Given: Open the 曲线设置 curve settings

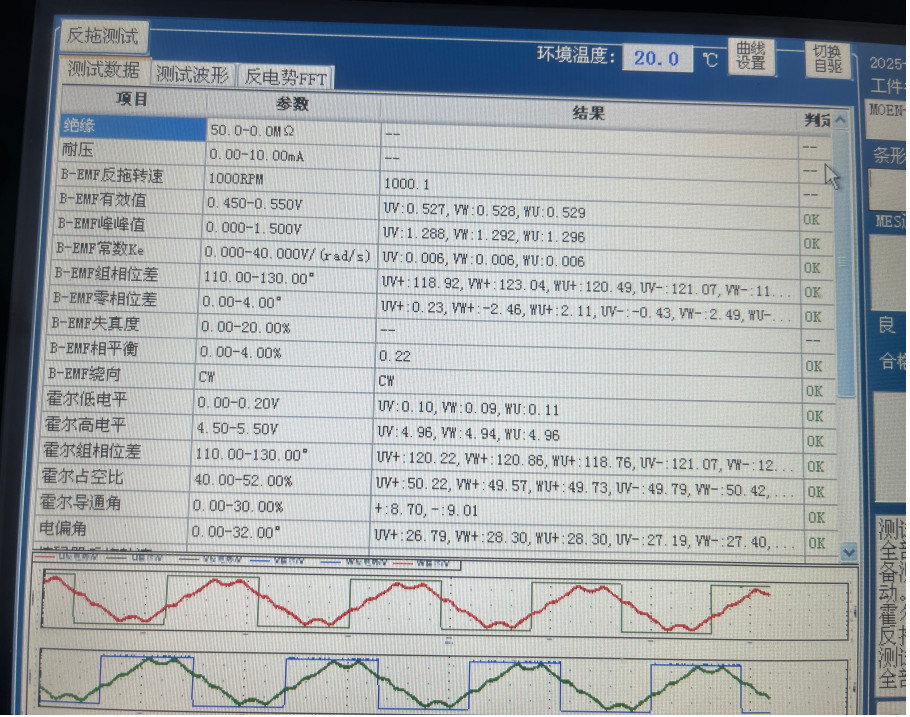Looking at the screenshot, I should coord(751,56).
